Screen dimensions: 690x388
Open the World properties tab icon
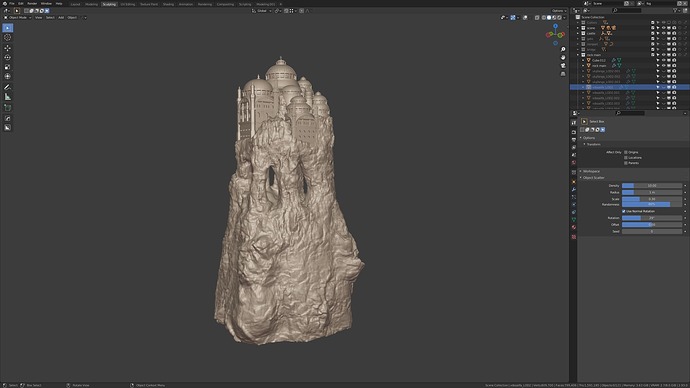(x=574, y=162)
